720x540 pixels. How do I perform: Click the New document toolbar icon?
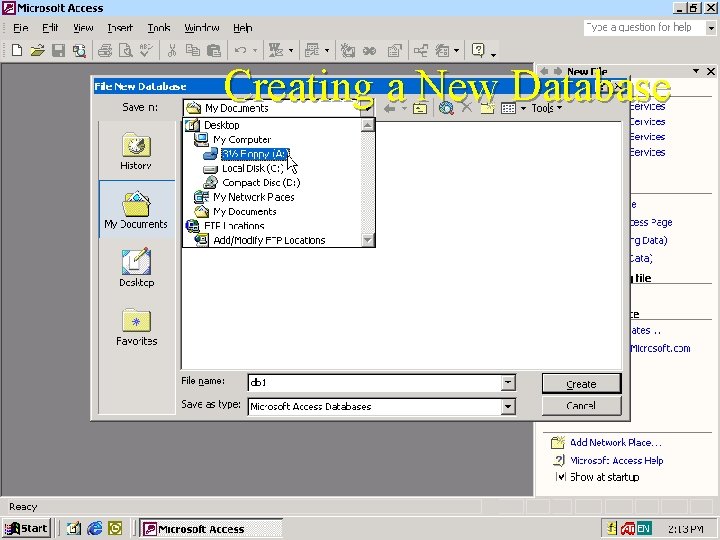click(17, 50)
